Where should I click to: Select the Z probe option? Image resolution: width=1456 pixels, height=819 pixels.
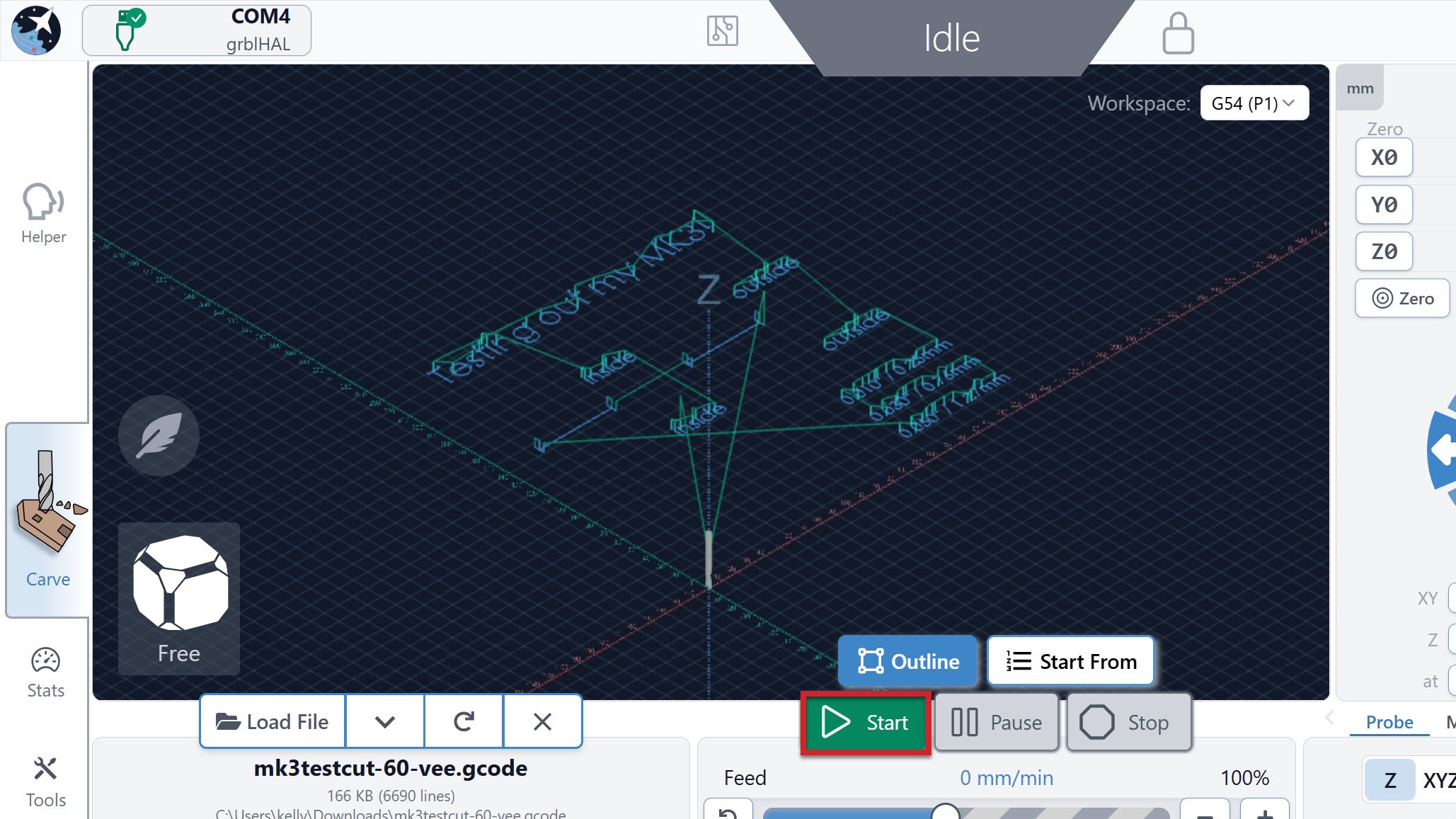1389,779
